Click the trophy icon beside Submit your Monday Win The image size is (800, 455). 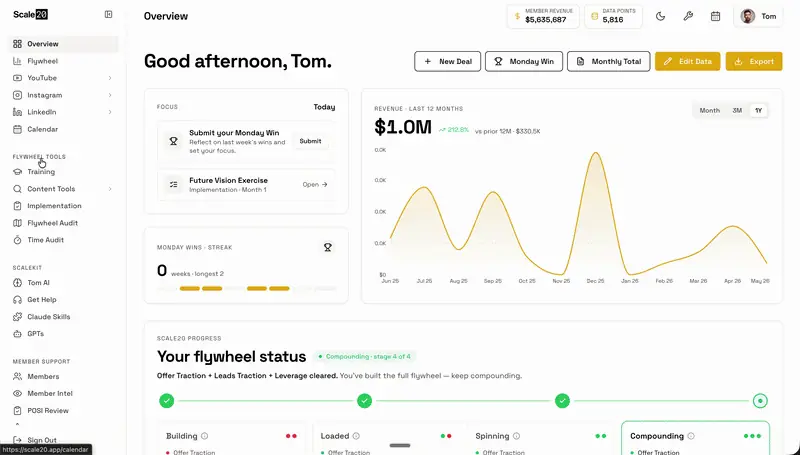(173, 141)
